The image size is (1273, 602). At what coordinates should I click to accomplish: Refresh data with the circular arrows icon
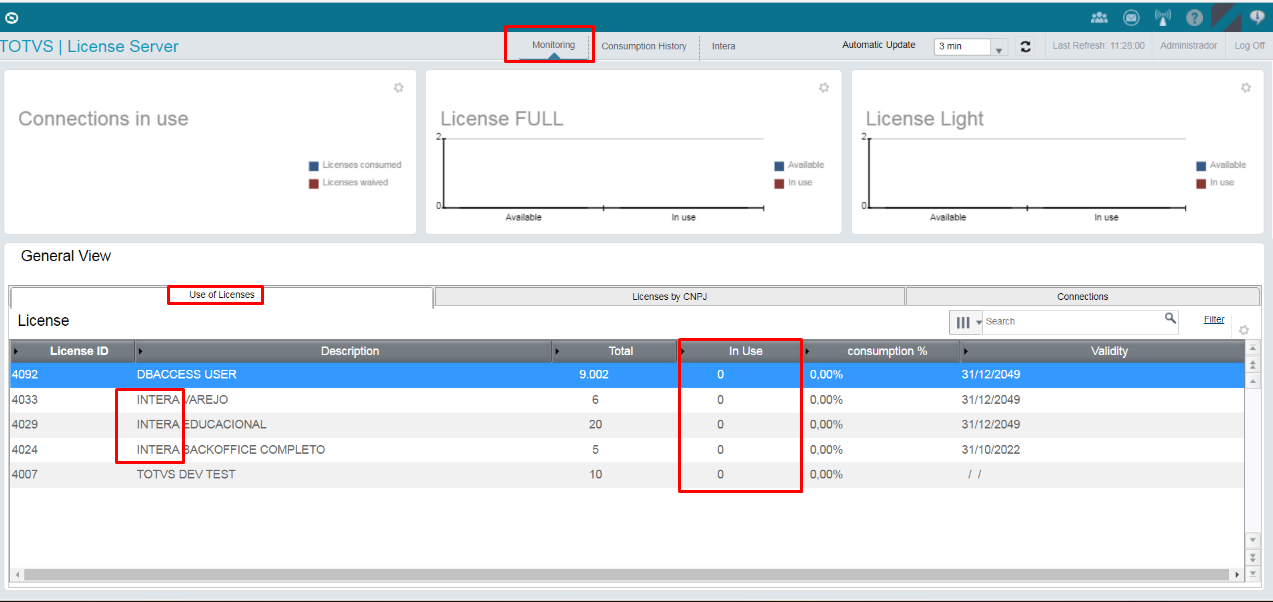tap(1025, 46)
